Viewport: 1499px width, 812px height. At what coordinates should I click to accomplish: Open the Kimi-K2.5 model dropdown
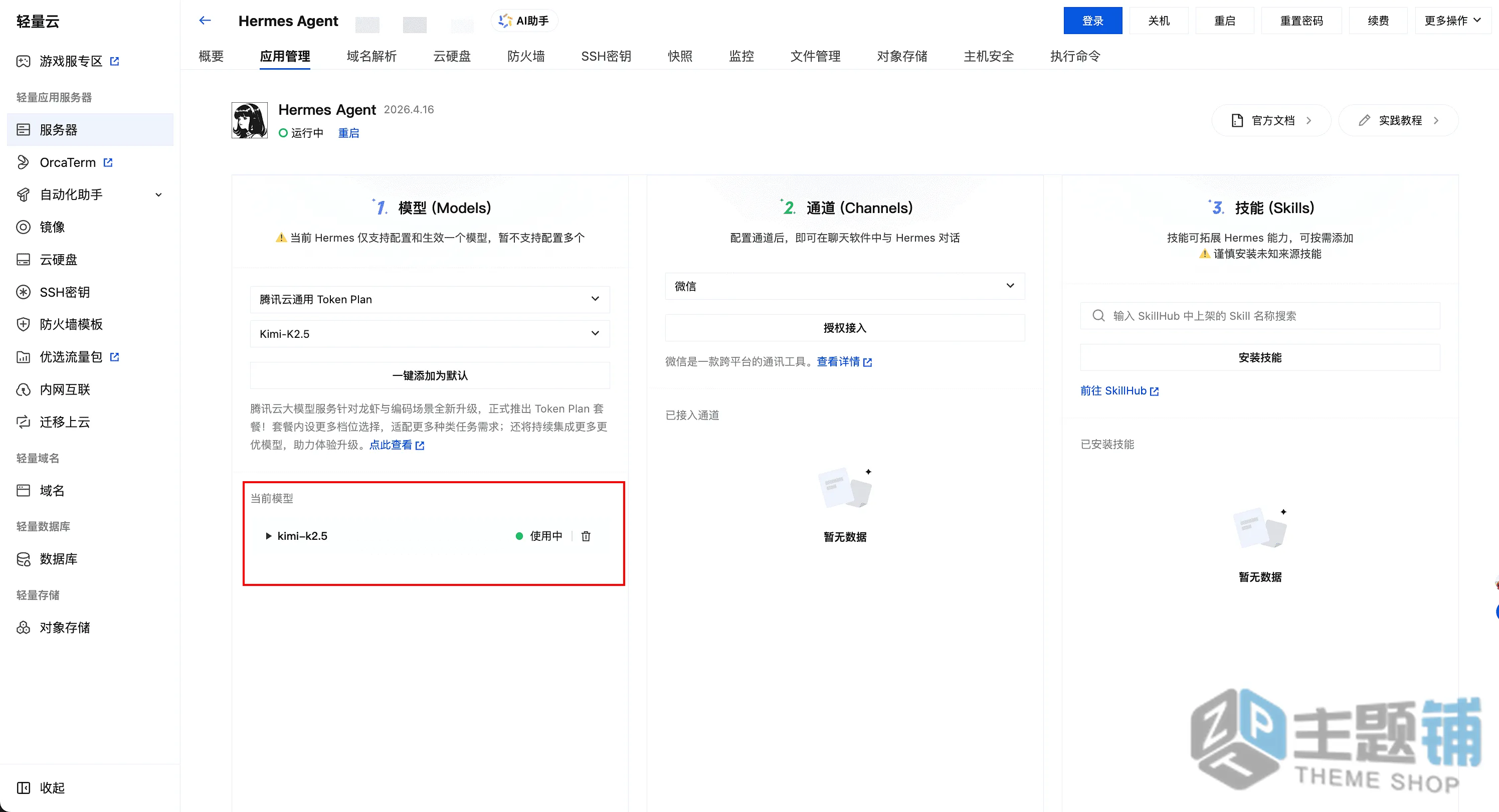pyautogui.click(x=430, y=333)
